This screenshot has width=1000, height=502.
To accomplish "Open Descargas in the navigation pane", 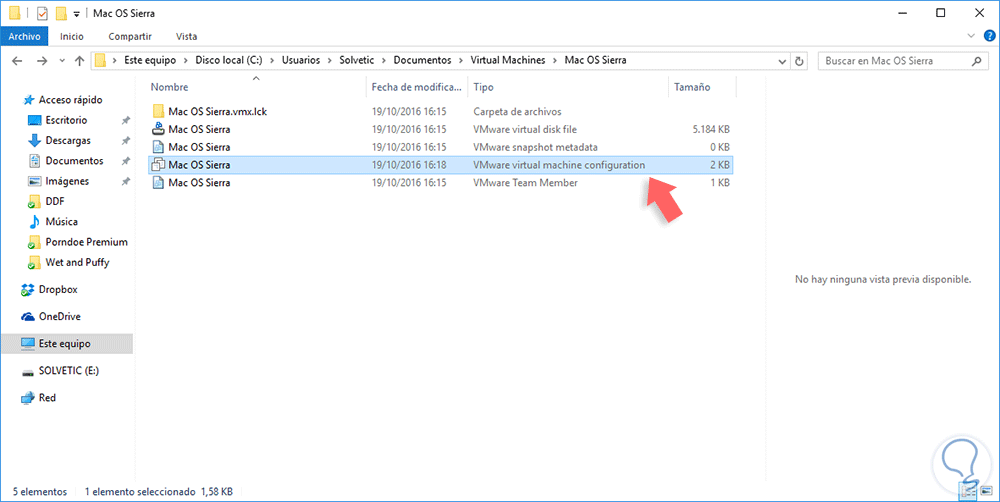I will (x=68, y=141).
